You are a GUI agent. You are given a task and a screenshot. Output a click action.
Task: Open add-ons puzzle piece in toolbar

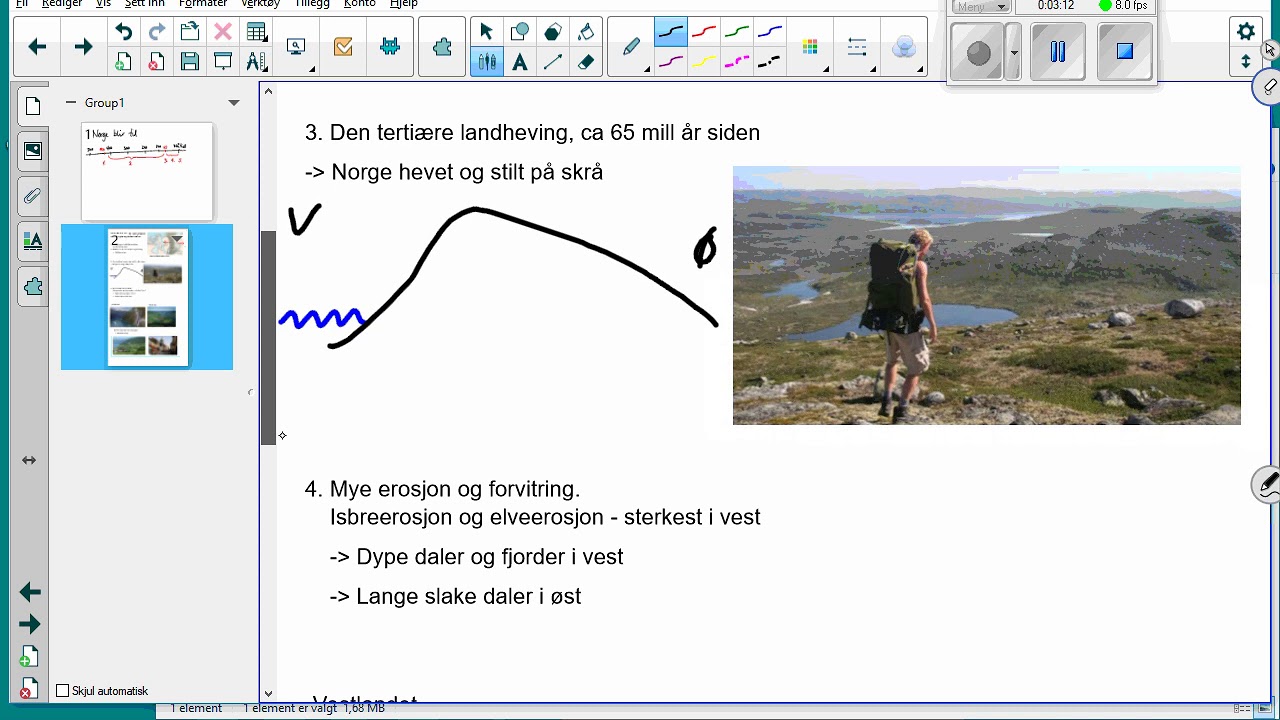[x=442, y=47]
